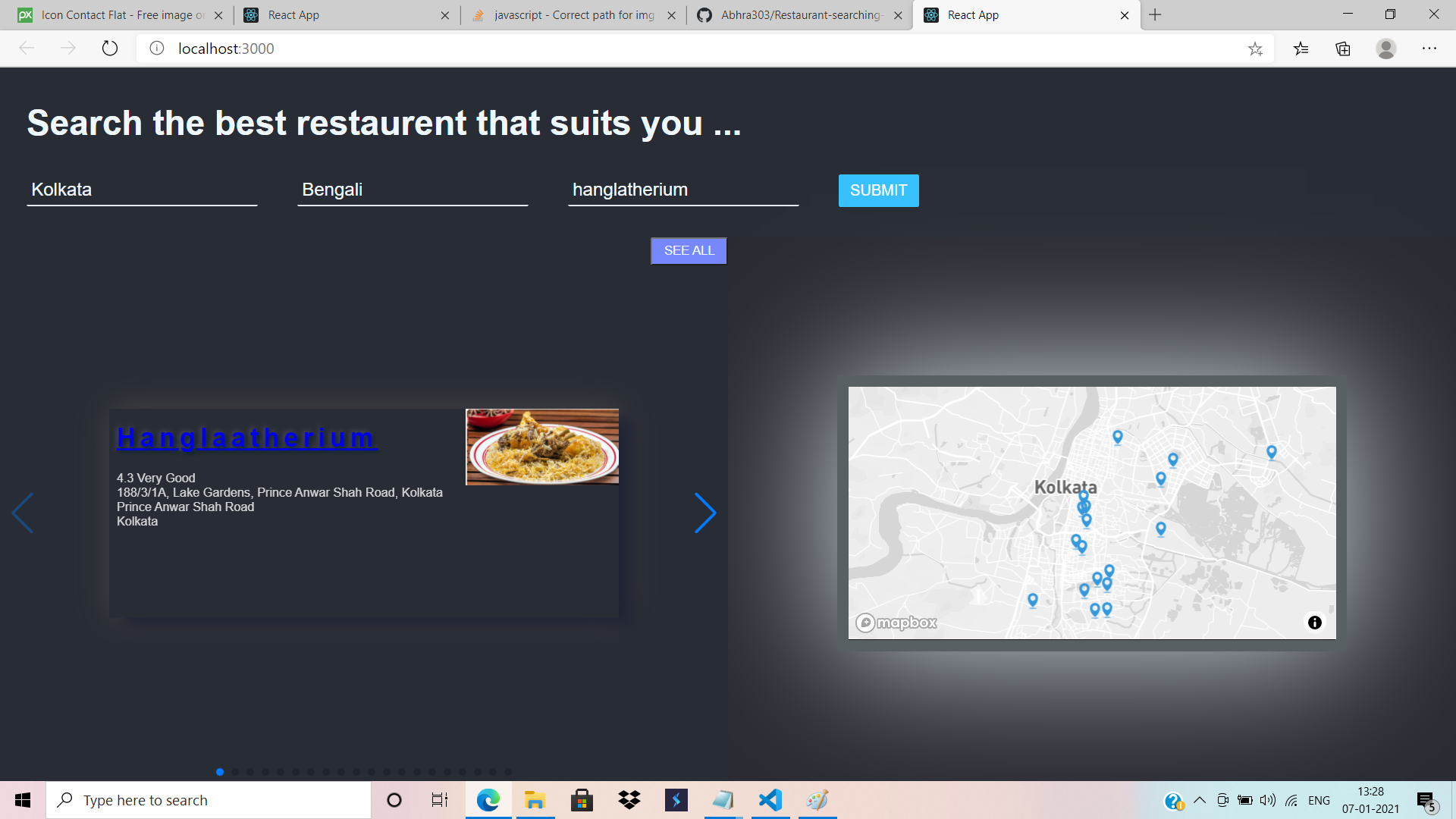The width and height of the screenshot is (1456, 819).
Task: Edit the Bengali cuisine field
Action: click(413, 190)
